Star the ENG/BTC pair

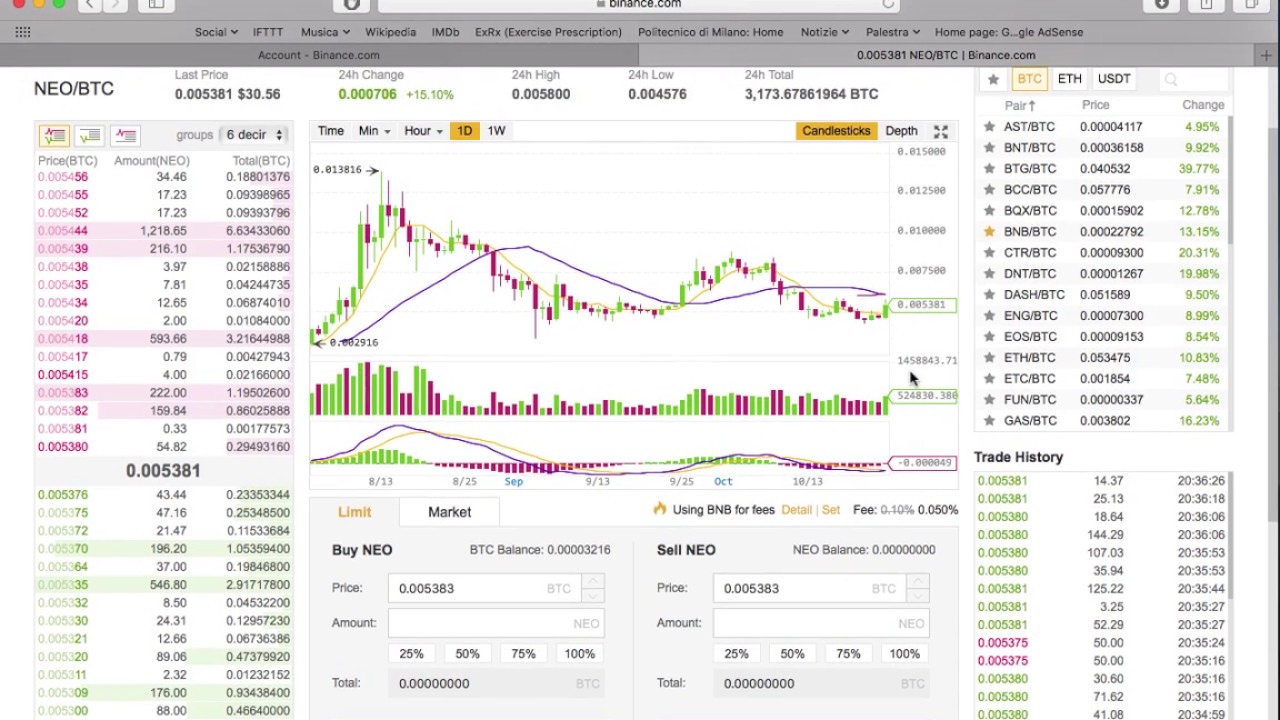click(989, 316)
